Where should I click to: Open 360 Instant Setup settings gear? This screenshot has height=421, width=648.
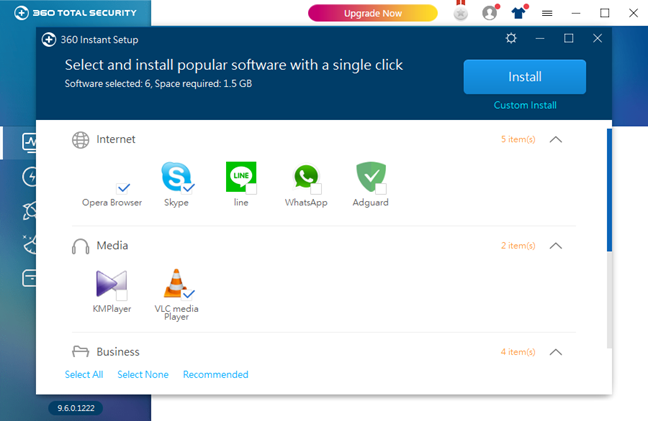pyautogui.click(x=511, y=38)
